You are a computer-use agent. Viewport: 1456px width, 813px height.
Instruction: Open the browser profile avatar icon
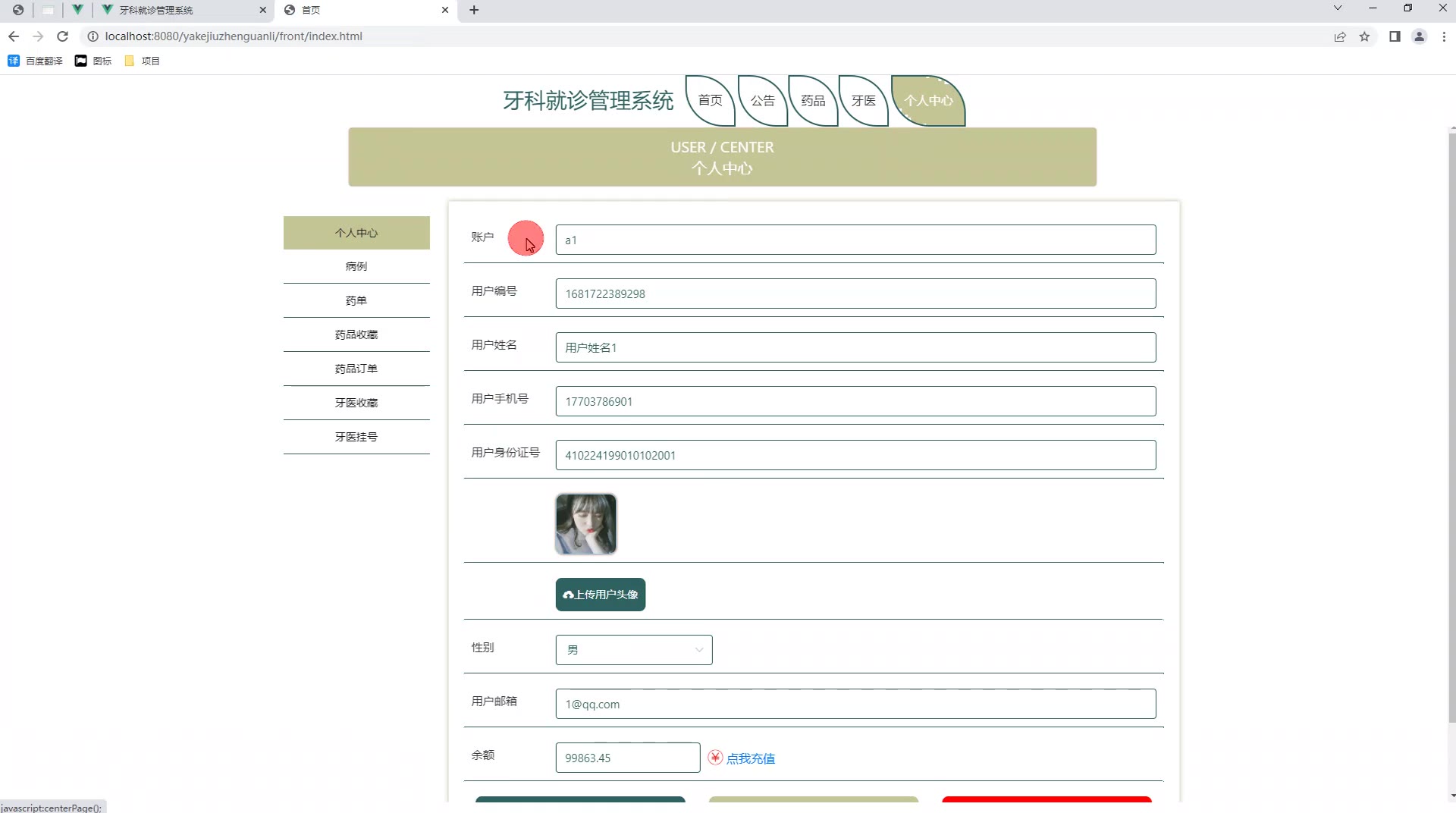[x=1419, y=36]
